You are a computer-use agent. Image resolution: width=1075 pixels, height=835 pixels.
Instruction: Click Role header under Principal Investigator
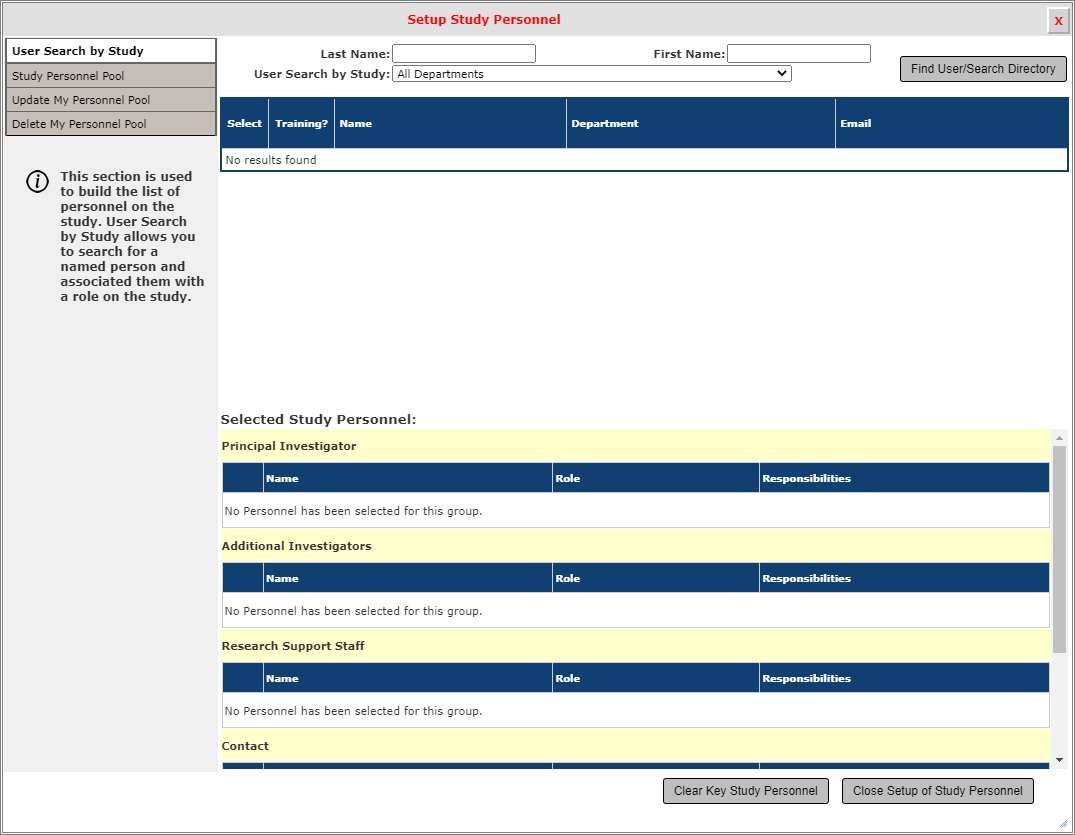(x=656, y=478)
